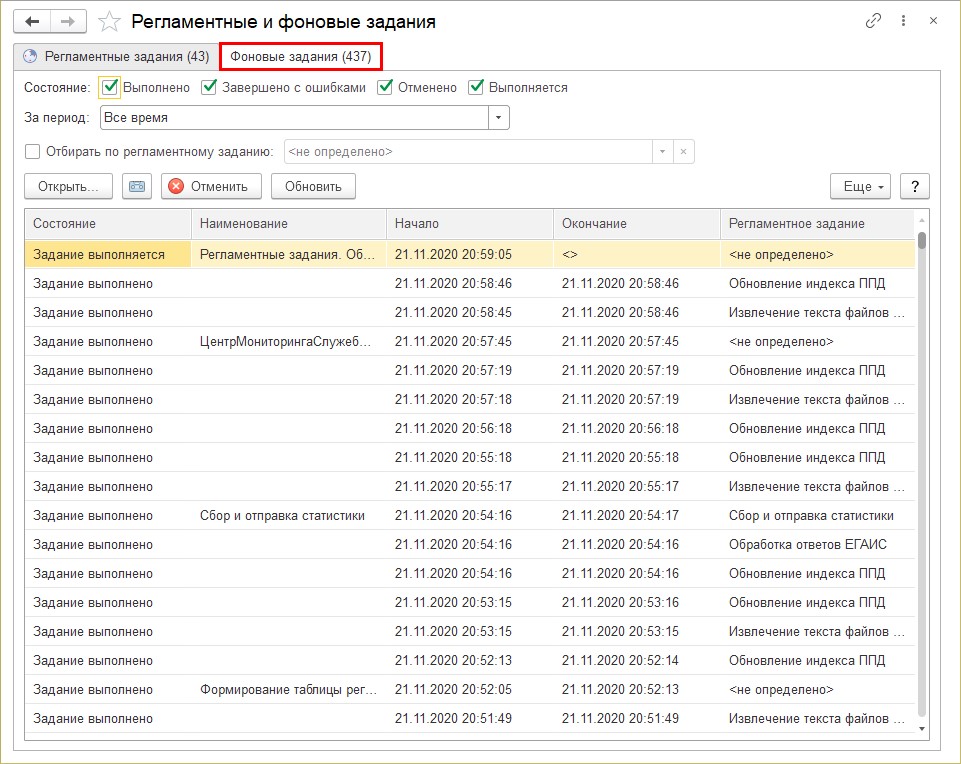This screenshot has width=961, height=764.
Task: Click the <> end cell of running job
Action: [637, 254]
